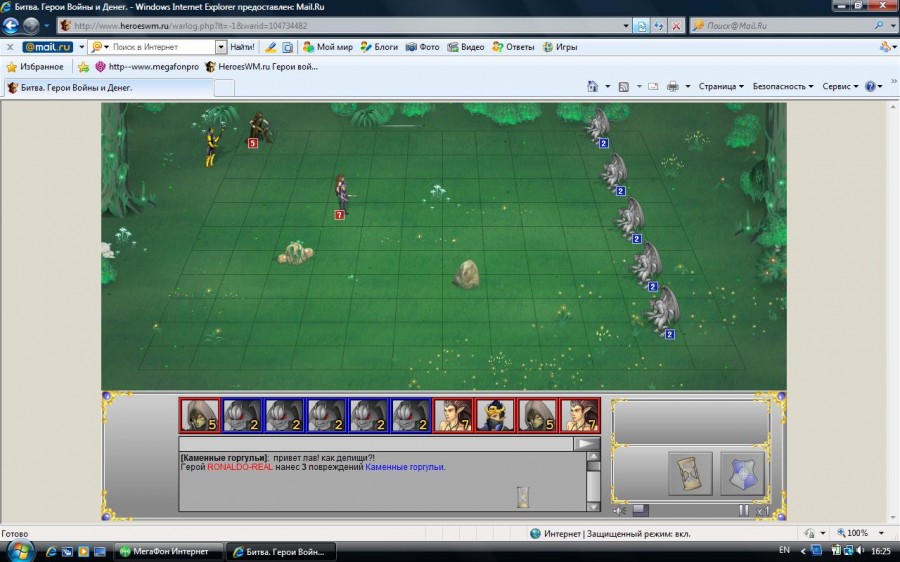This screenshot has width=900, height=562.
Task: Click the Read Mail envelope icon
Action: click(x=653, y=87)
